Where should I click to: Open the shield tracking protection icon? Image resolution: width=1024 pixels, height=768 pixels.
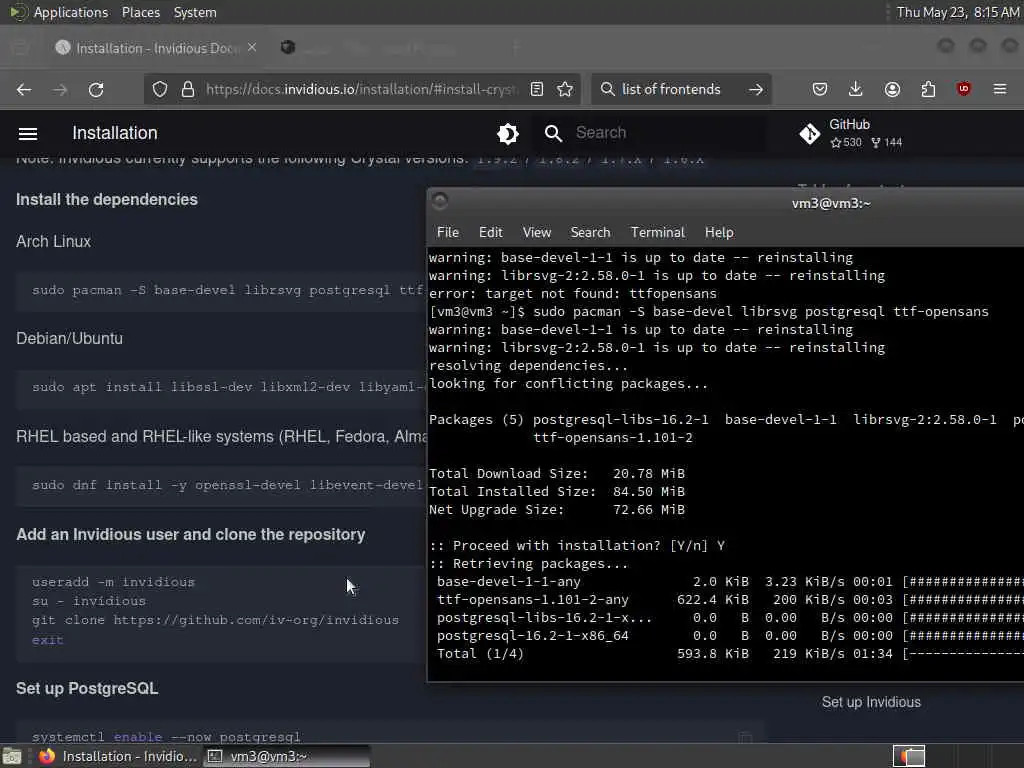click(160, 89)
